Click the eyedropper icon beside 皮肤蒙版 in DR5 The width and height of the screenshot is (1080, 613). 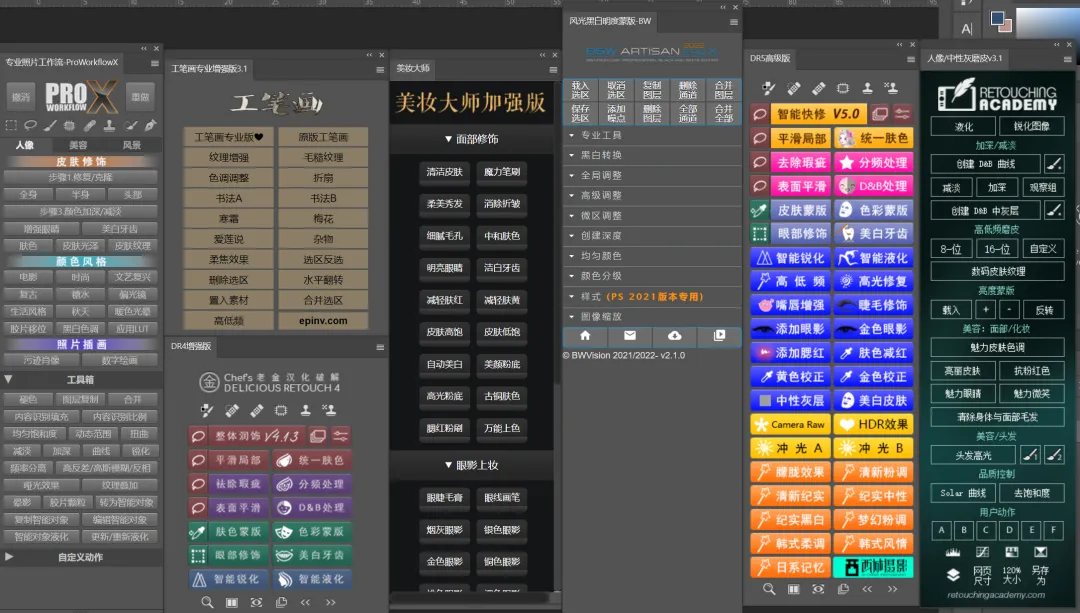click(x=760, y=210)
